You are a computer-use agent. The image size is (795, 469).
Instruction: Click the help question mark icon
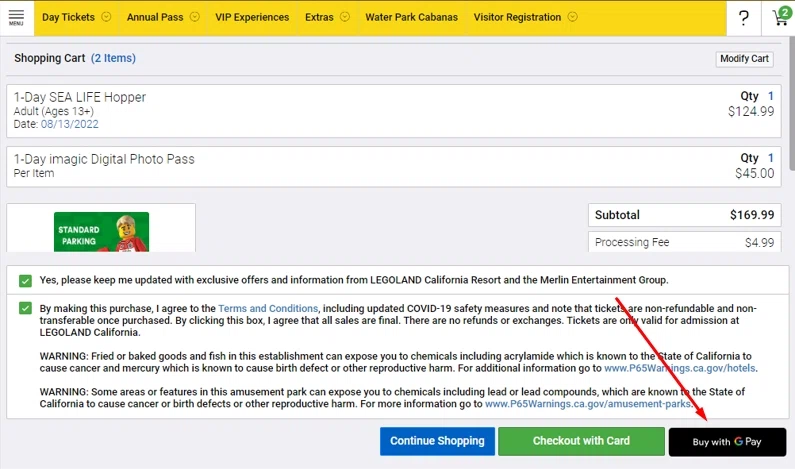[x=743, y=18]
